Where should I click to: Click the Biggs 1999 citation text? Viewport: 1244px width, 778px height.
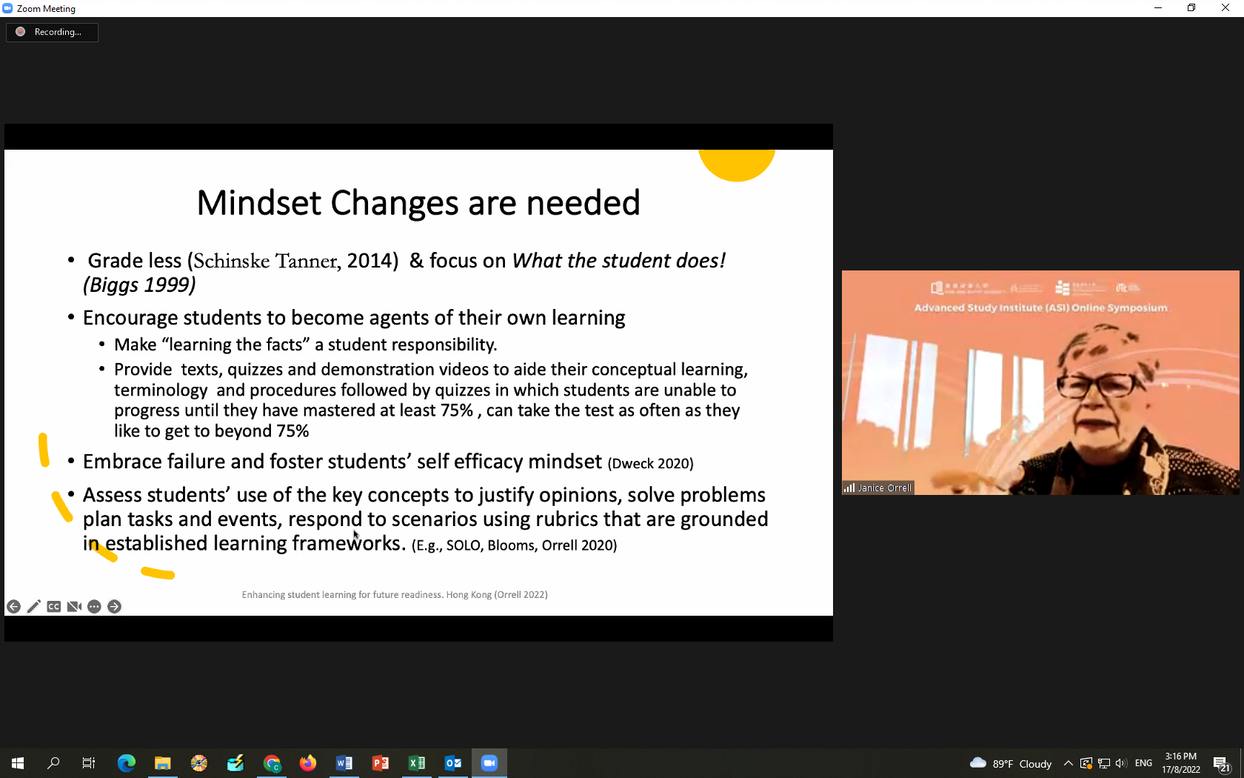139,285
